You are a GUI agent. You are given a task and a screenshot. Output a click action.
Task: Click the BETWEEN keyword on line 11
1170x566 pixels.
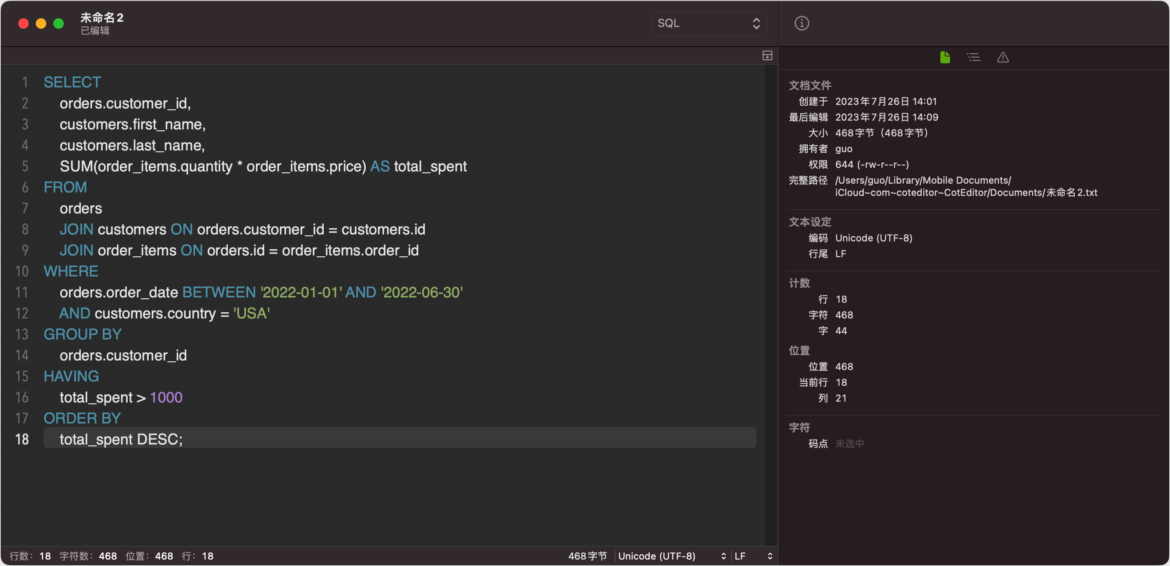(x=219, y=292)
